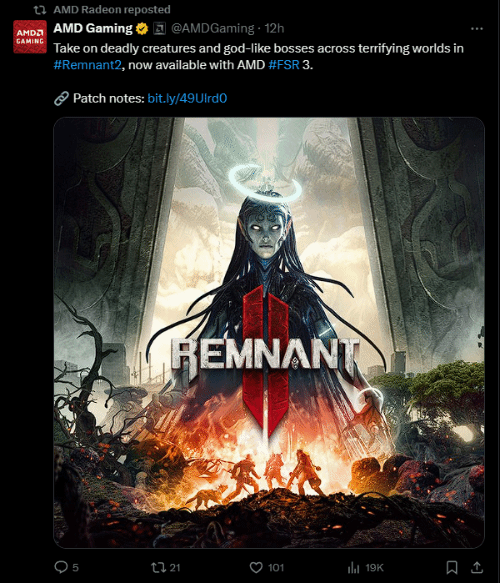Viewport: 500px width, 583px height.
Task: Open the AMD Gaming display name
Action: [x=93, y=28]
